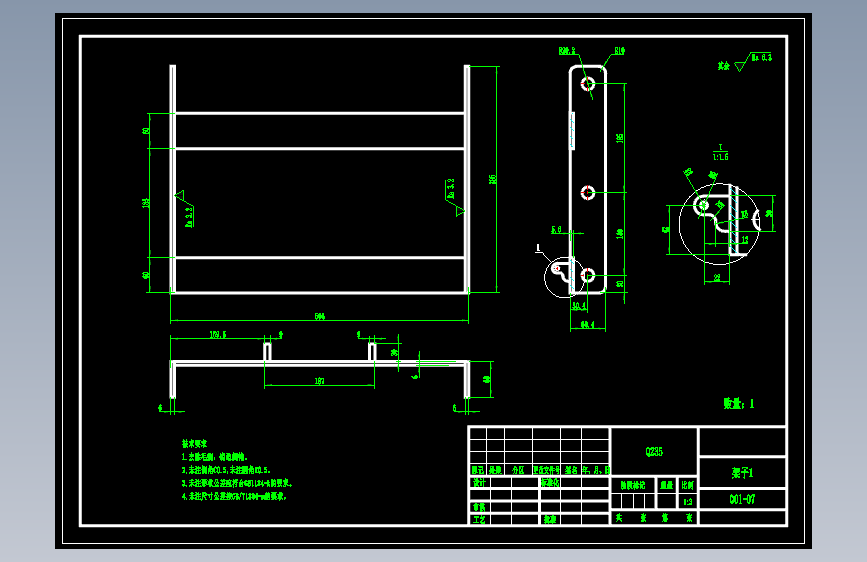Click the 197 dimension in bottom view
Screen dimensions: 867x562
click(320, 381)
